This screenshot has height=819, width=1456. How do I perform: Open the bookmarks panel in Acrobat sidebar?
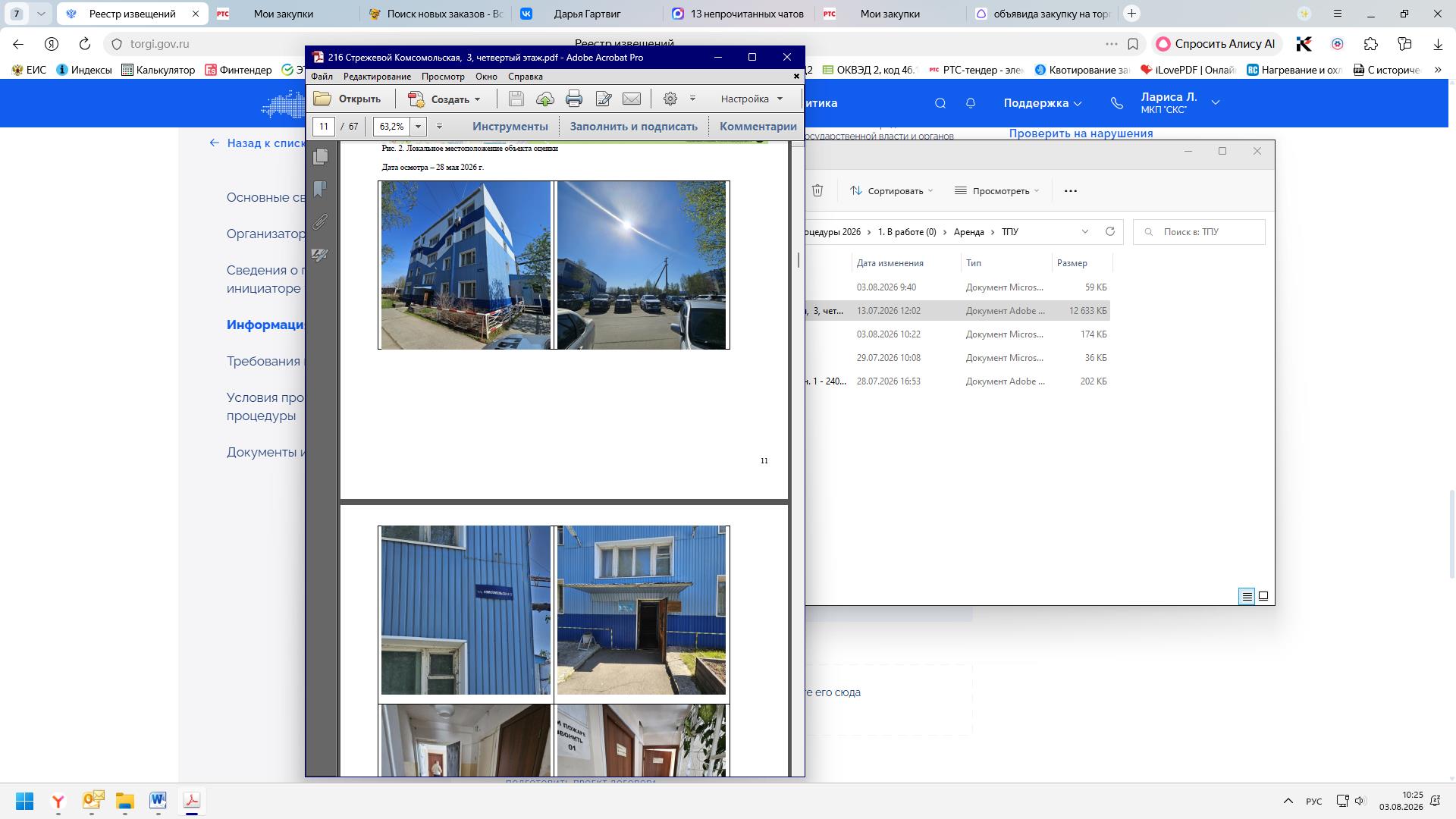point(321,189)
